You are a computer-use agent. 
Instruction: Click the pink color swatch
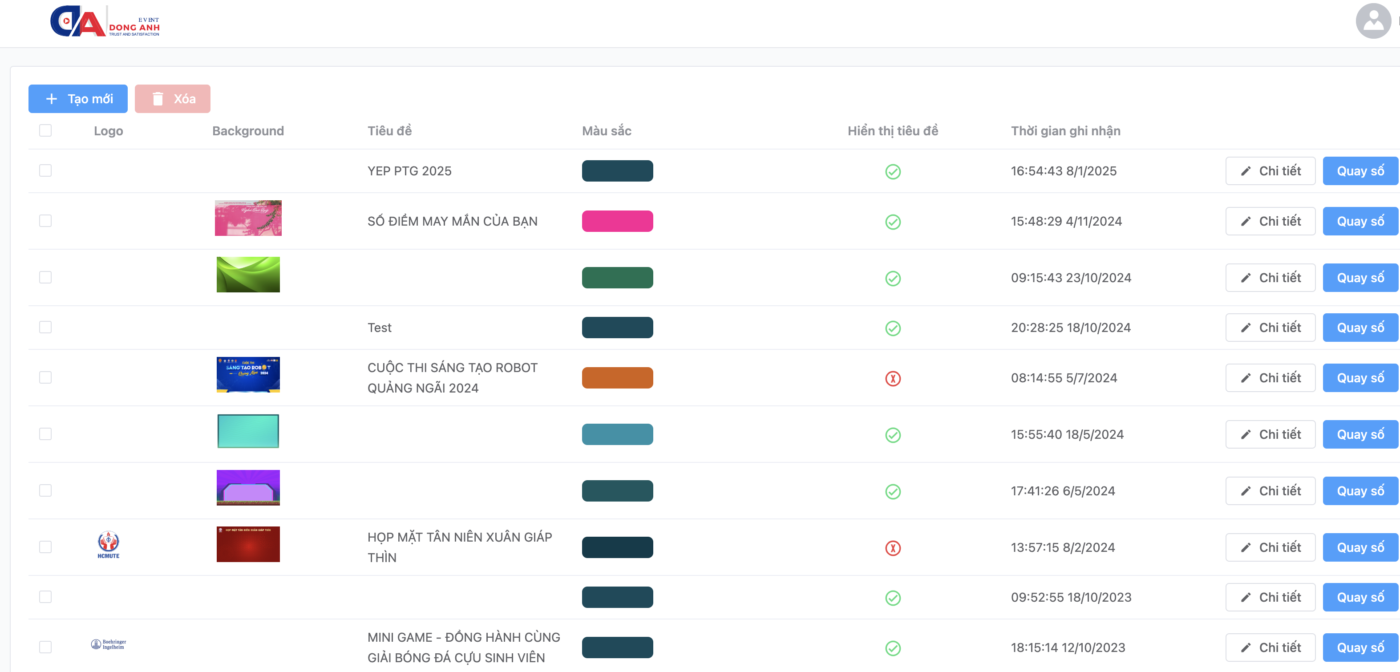617,221
